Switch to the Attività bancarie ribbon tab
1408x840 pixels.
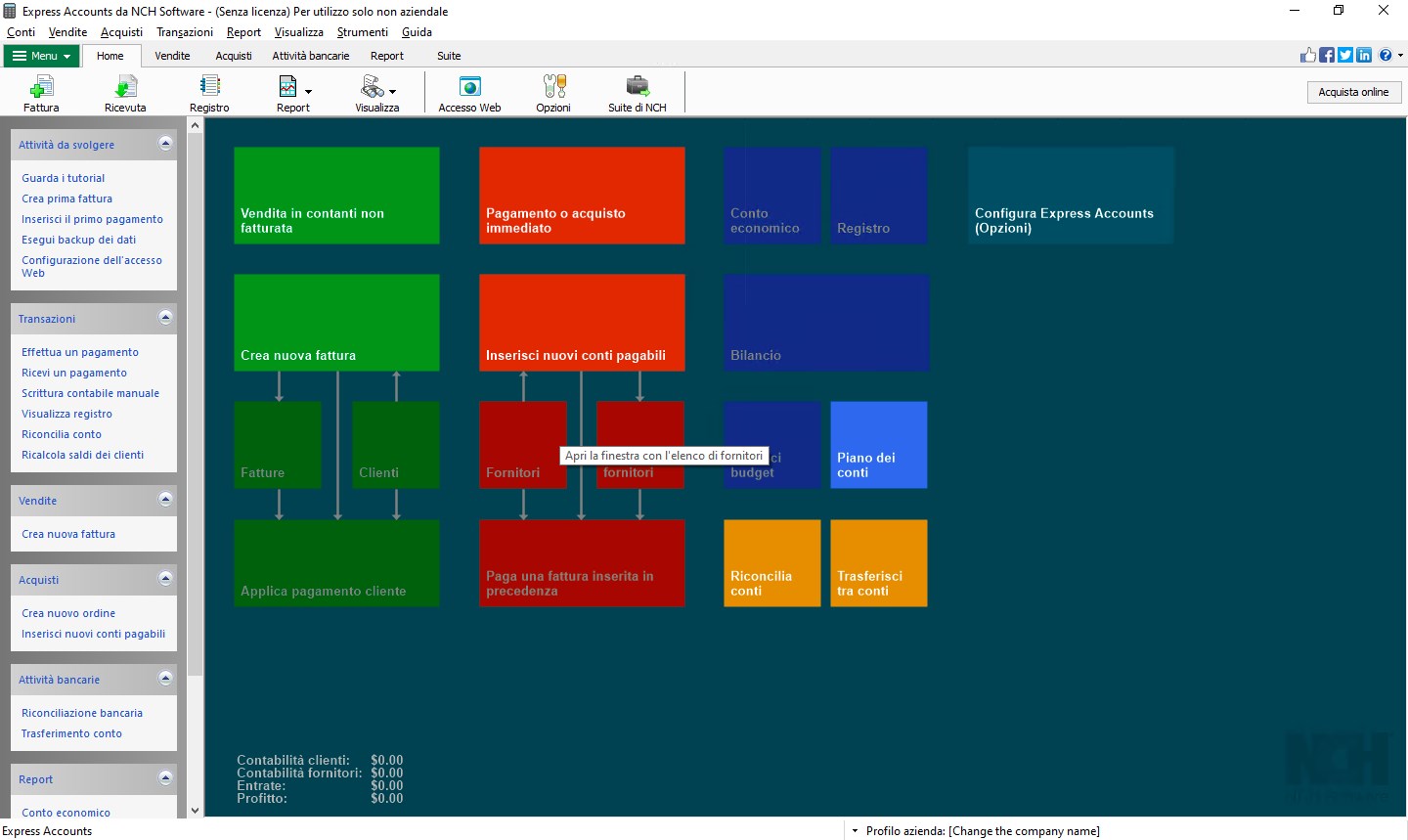(311, 56)
